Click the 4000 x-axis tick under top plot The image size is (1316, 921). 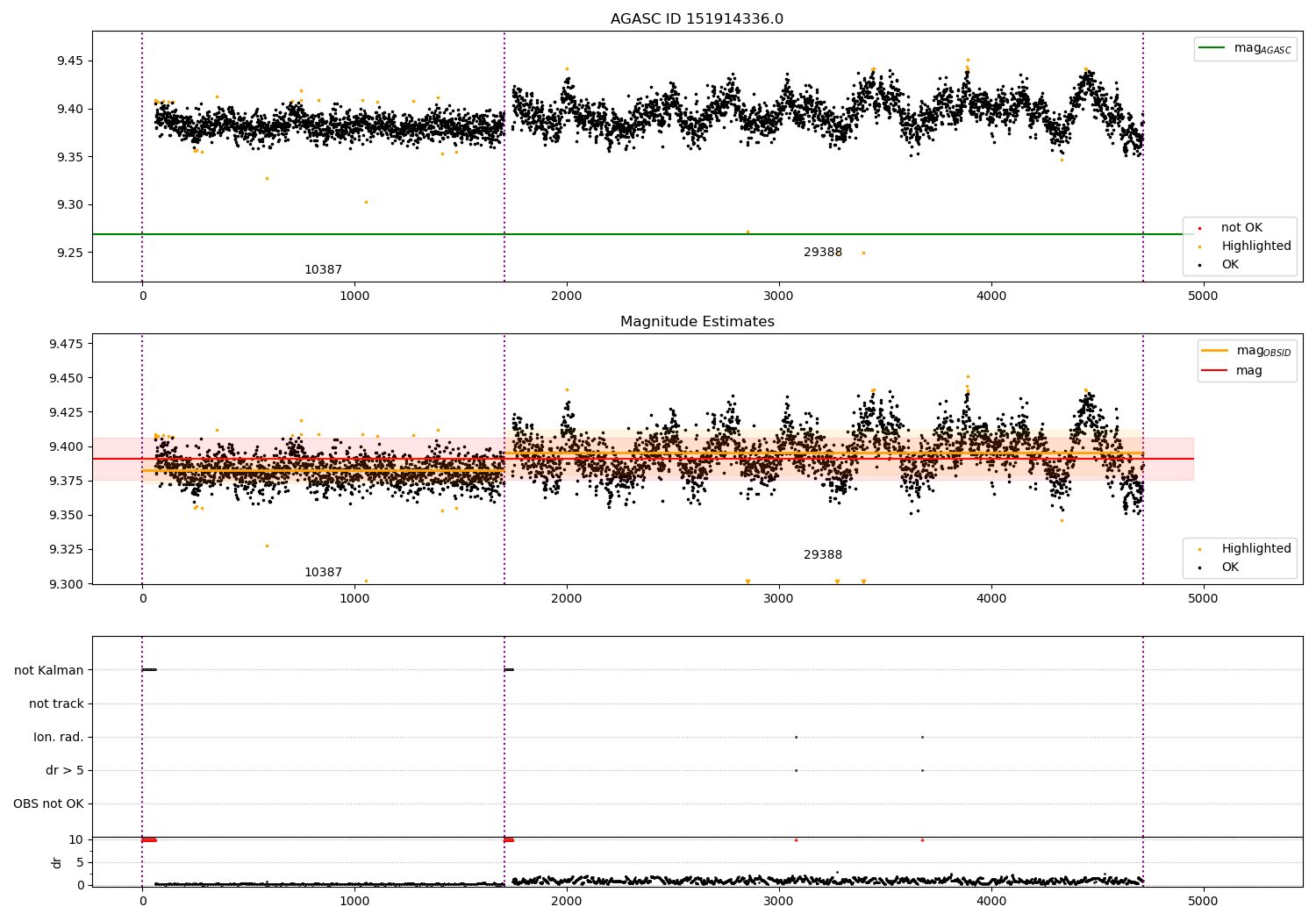pyautogui.click(x=991, y=296)
